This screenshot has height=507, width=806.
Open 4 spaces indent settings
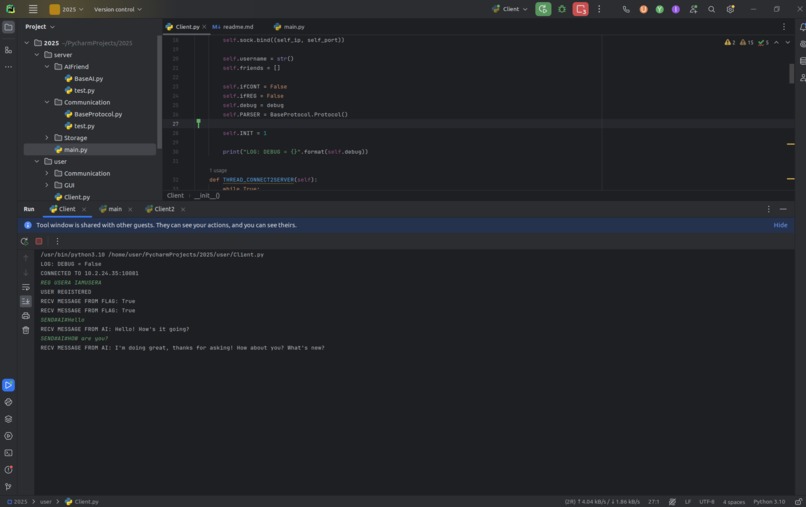coord(734,502)
